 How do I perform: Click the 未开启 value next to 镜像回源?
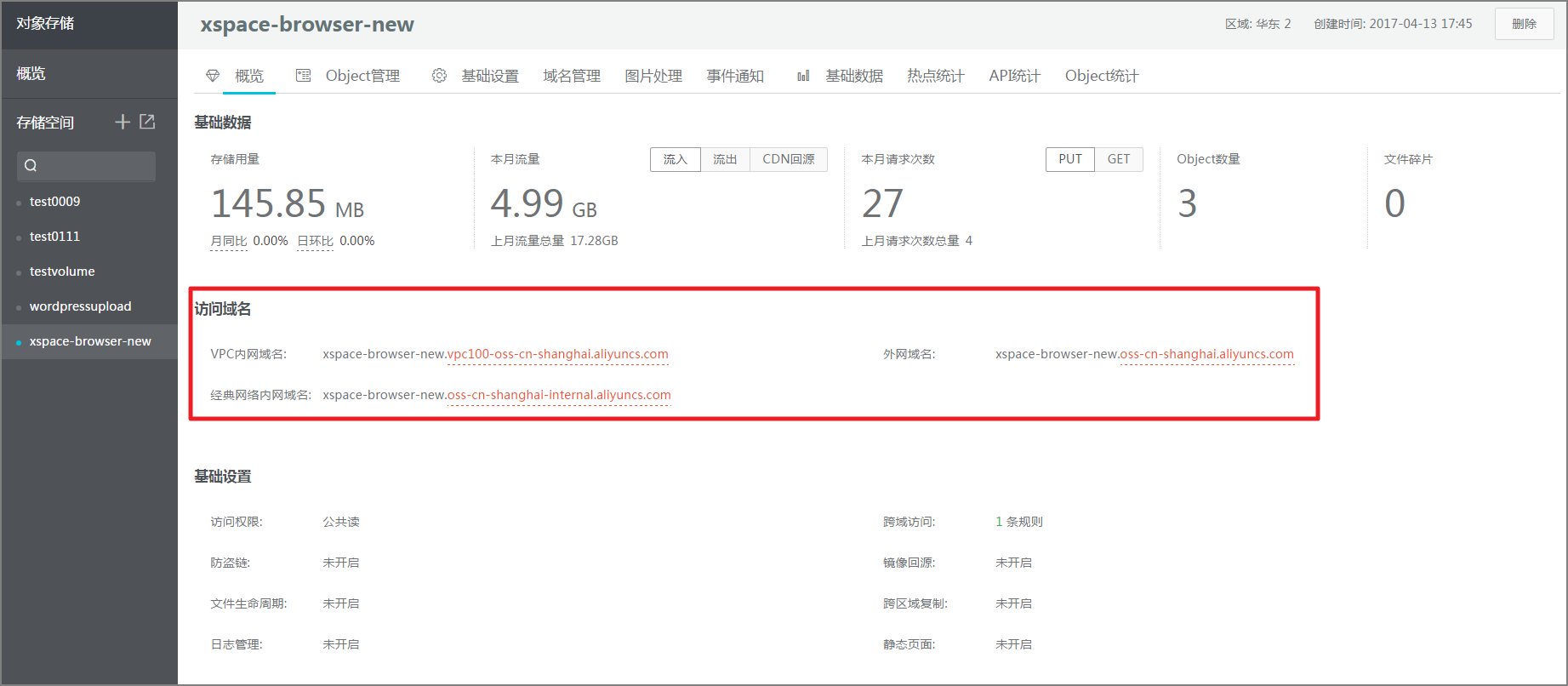pos(1014,563)
